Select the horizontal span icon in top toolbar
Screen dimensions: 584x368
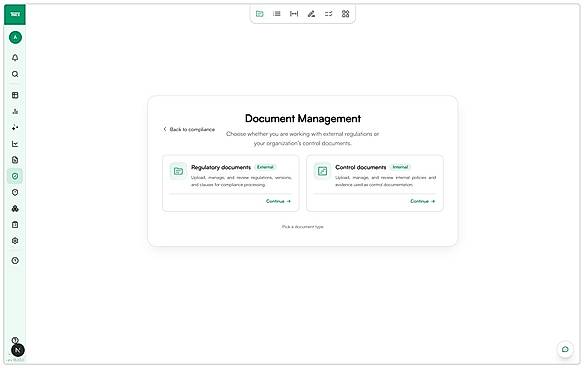(294, 14)
